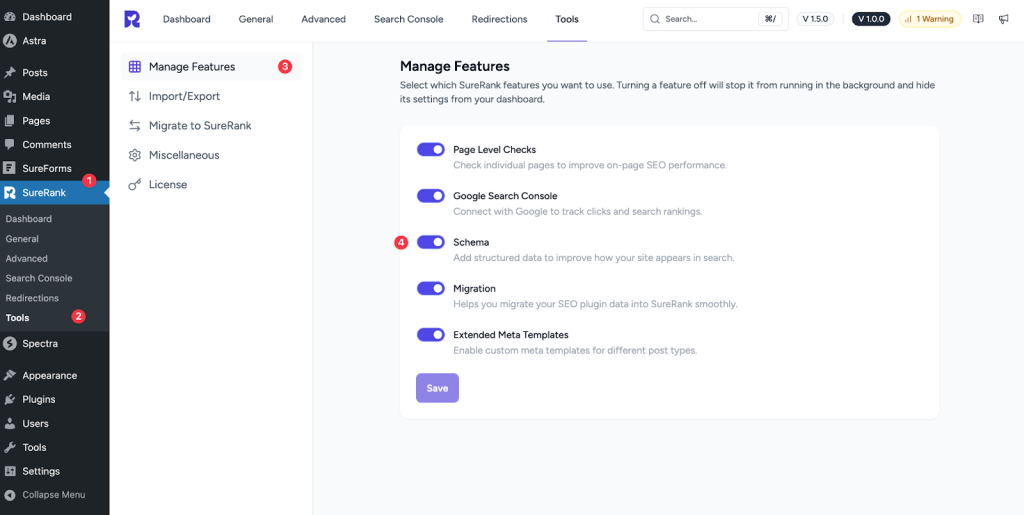Click the License key icon
1024x515 pixels.
tap(135, 185)
